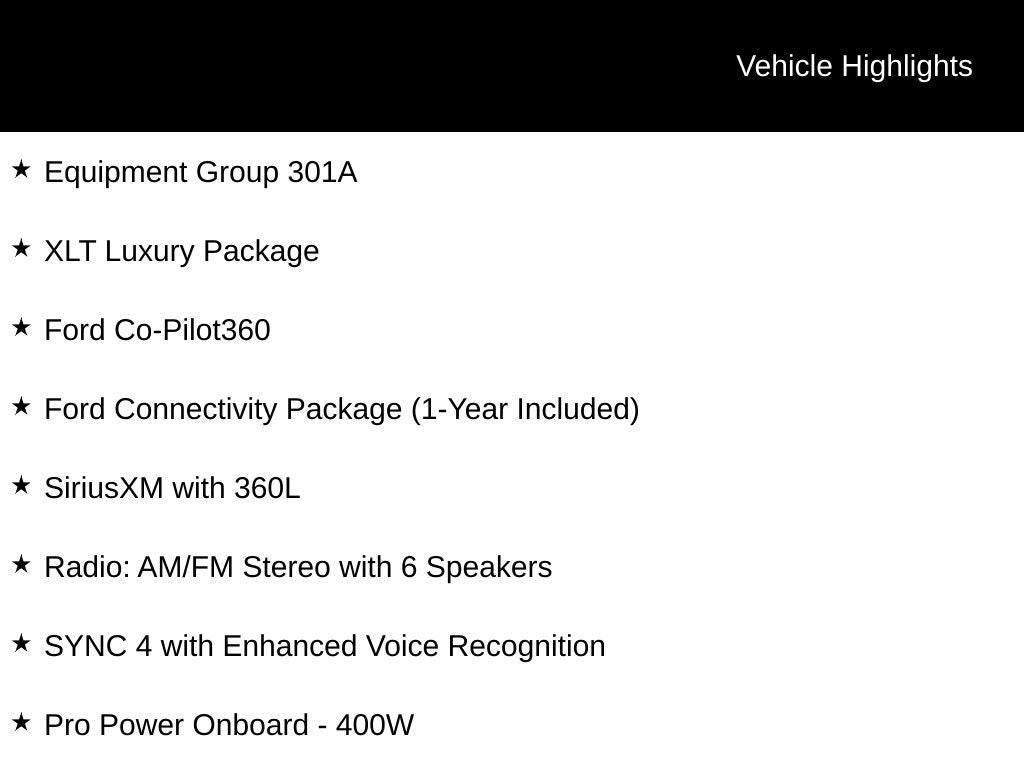Select the star icon for Ford Co-Pilot360
This screenshot has width=1024, height=768.
(x=21, y=328)
